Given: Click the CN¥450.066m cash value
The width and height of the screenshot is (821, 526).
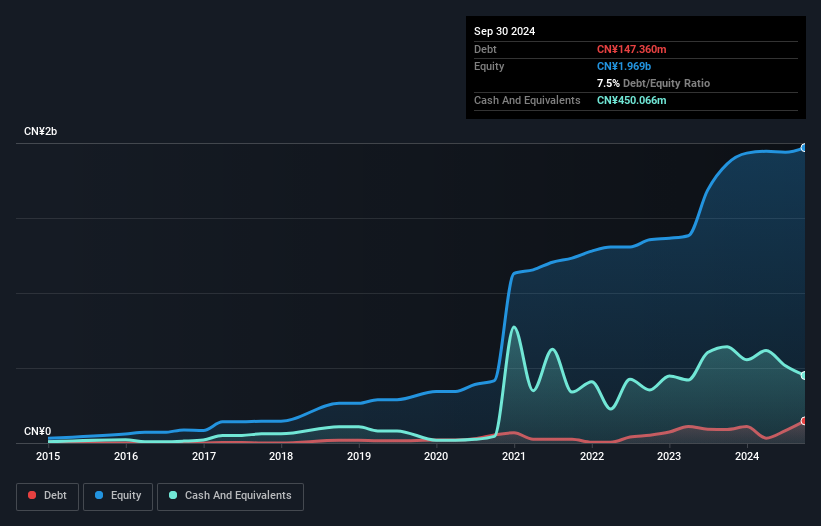Looking at the screenshot, I should (631, 100).
